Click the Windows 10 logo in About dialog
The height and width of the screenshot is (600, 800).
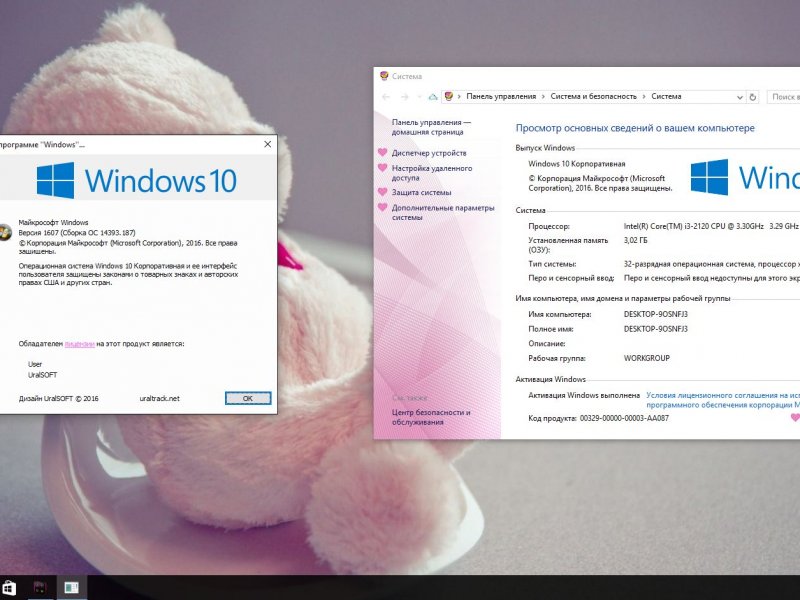tap(137, 180)
